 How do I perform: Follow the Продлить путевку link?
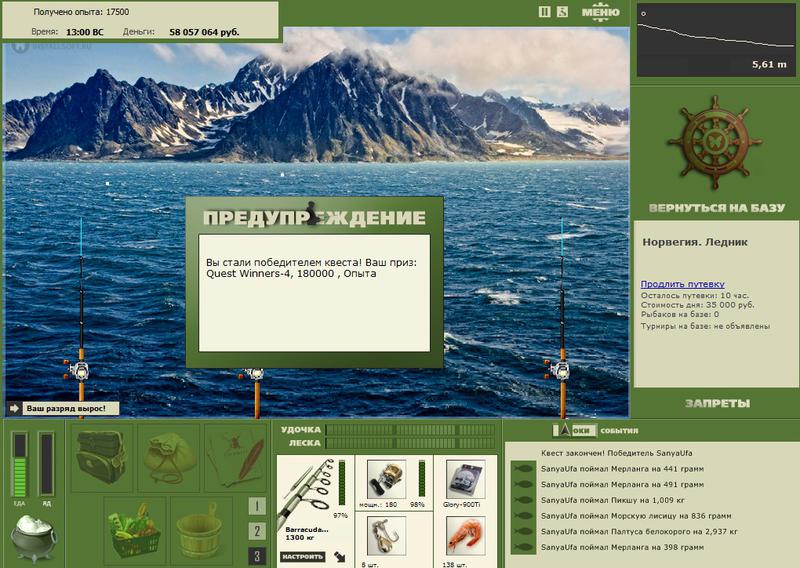click(x=682, y=284)
